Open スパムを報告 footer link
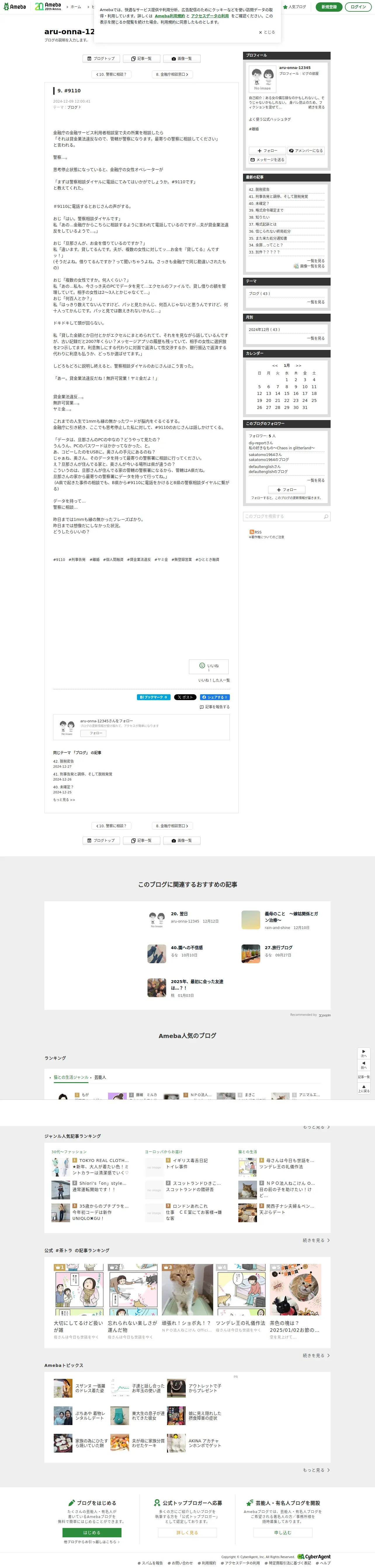This screenshot has height=1568, width=375. coord(151,1563)
